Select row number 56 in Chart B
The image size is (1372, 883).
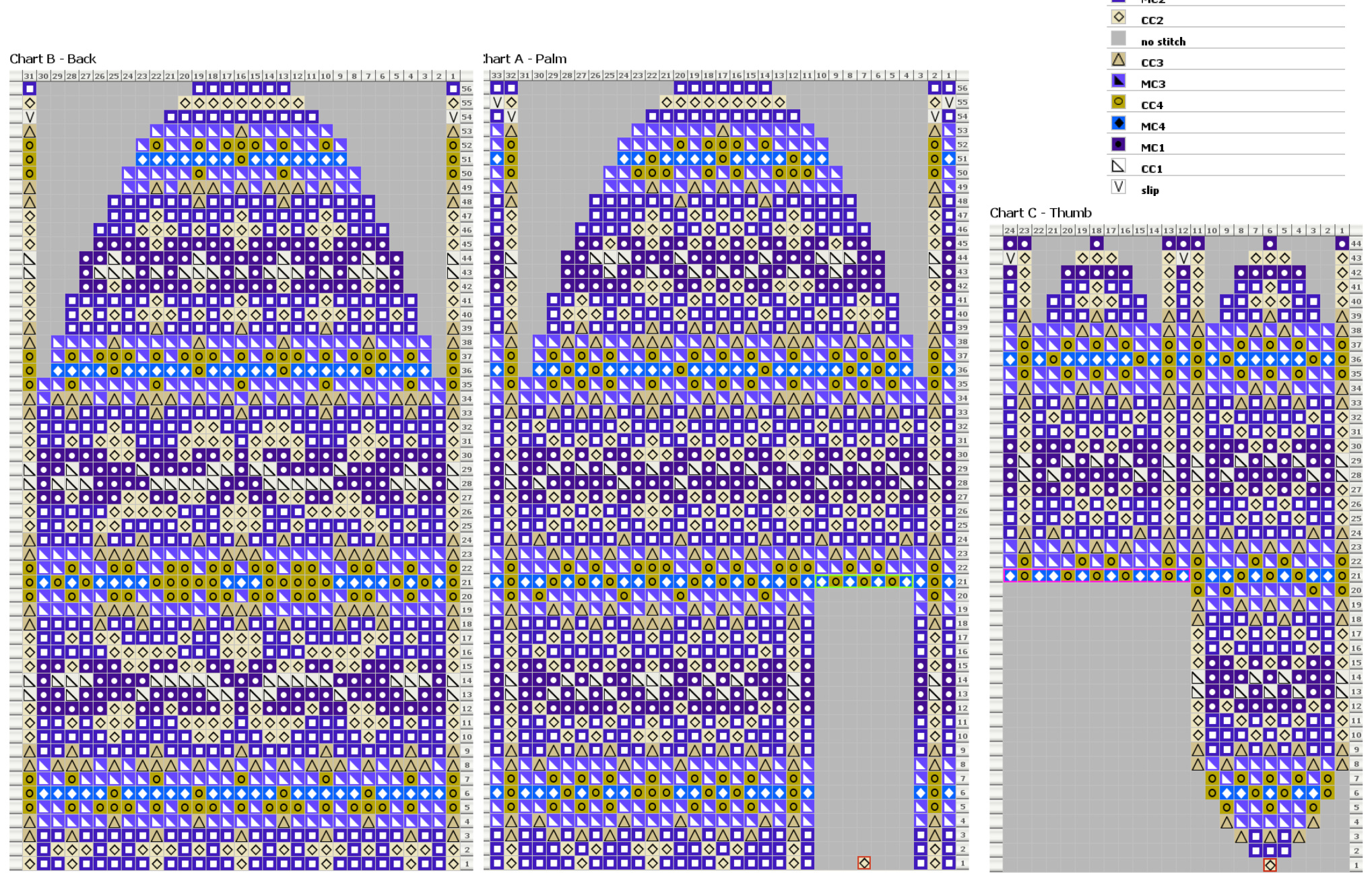pos(467,89)
